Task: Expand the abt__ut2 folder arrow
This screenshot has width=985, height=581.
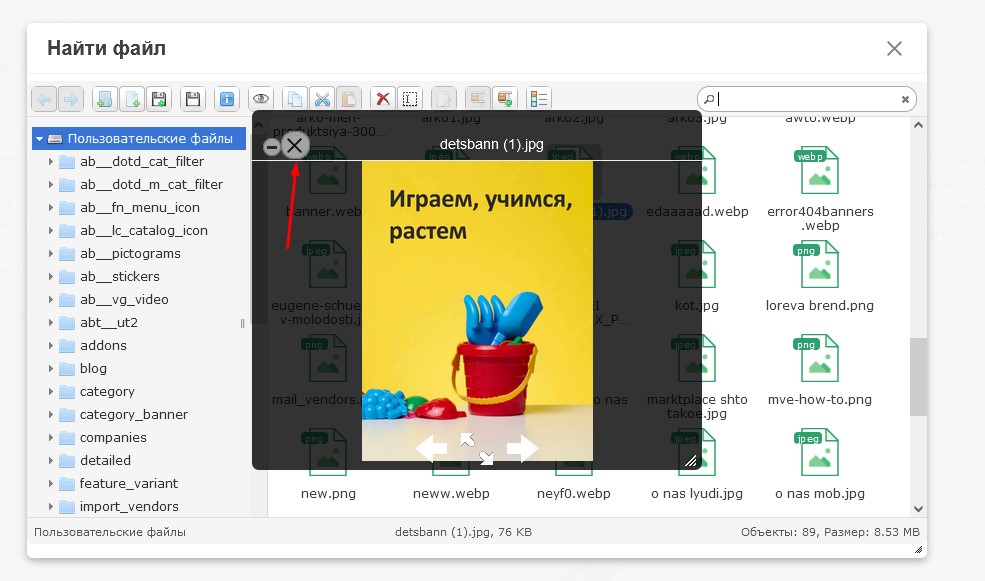Action: (51, 323)
